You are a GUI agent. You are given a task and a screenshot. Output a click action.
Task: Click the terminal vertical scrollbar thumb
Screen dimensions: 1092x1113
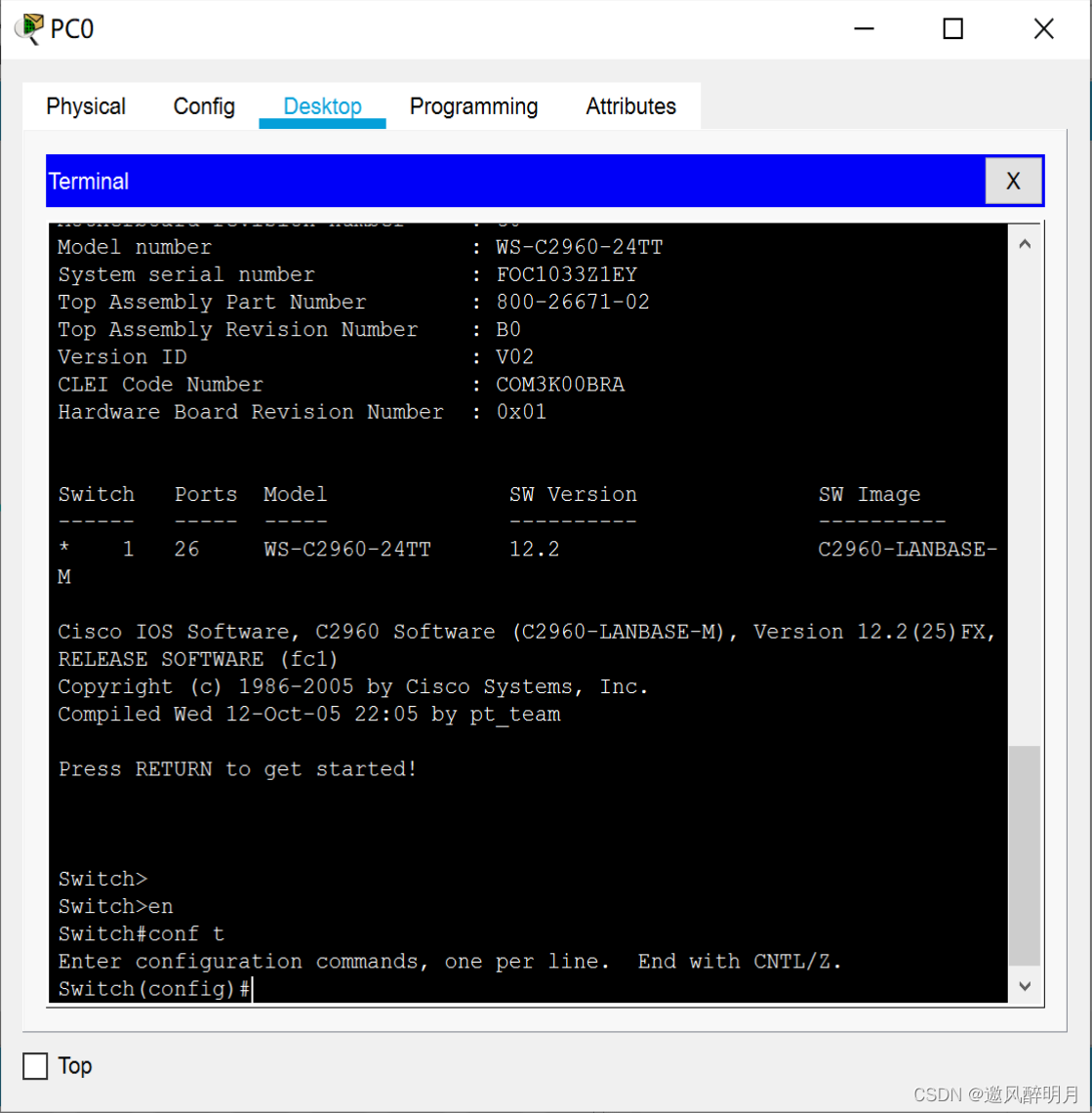coord(1025,855)
